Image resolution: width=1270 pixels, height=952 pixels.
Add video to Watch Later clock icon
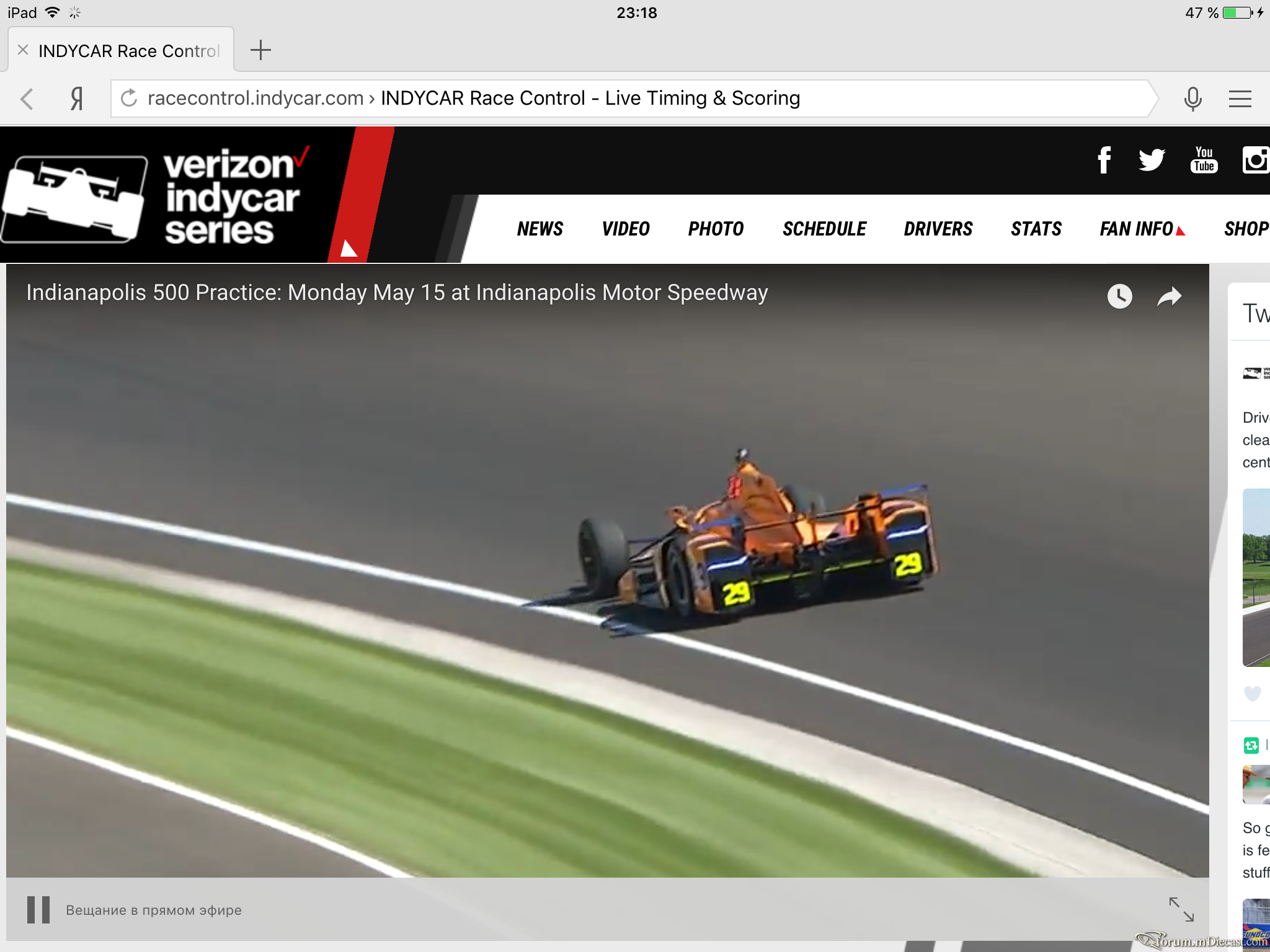coord(1119,296)
